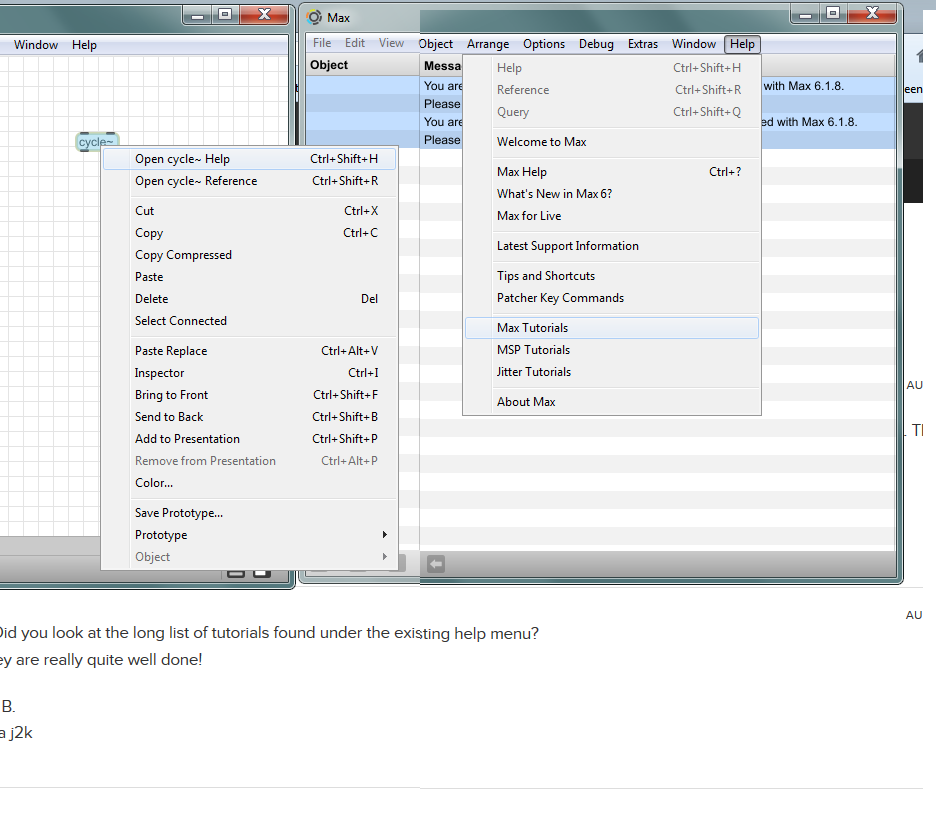The image size is (936, 818).
Task: Launch Jitter Tutorials from Help menu
Action: pos(534,372)
